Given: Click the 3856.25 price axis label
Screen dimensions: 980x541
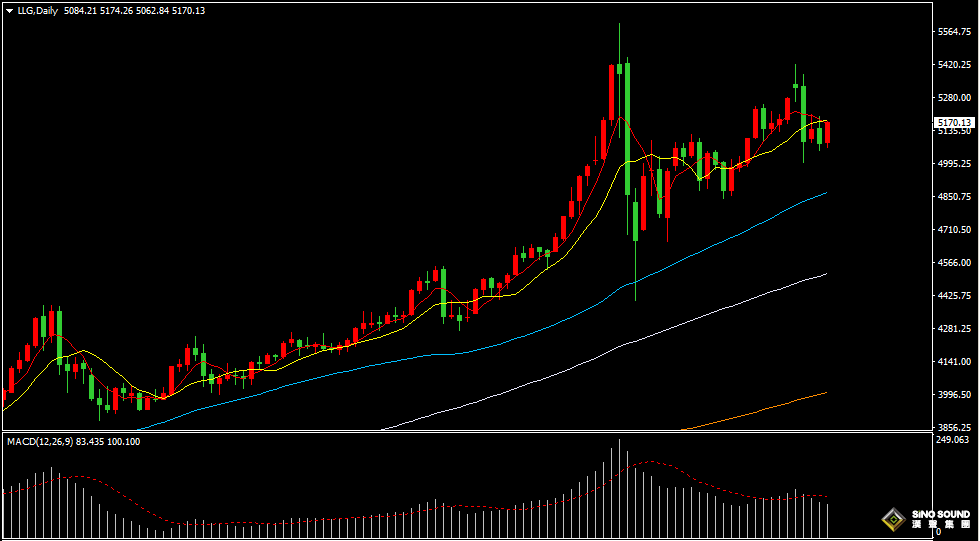Looking at the screenshot, I should click(x=956, y=427).
